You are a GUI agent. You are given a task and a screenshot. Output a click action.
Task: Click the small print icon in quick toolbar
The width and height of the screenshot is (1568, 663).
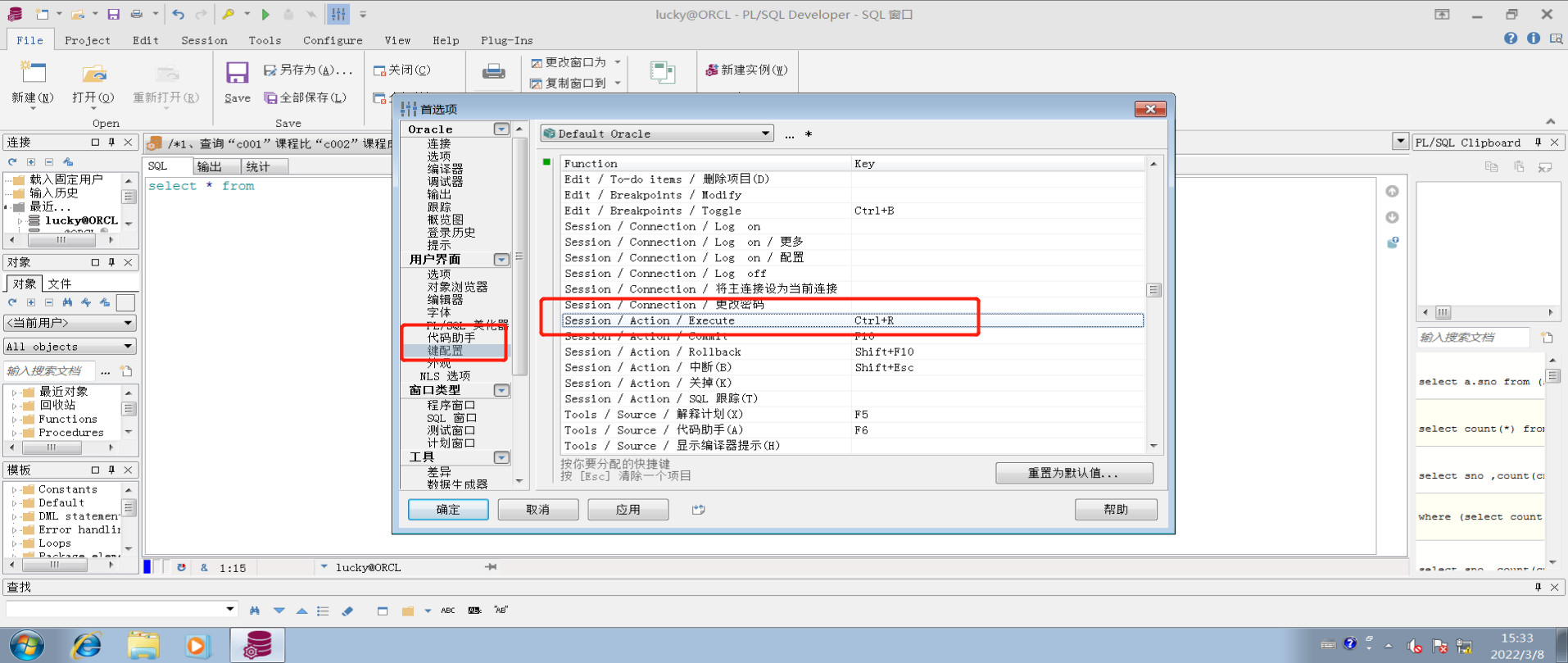[137, 14]
